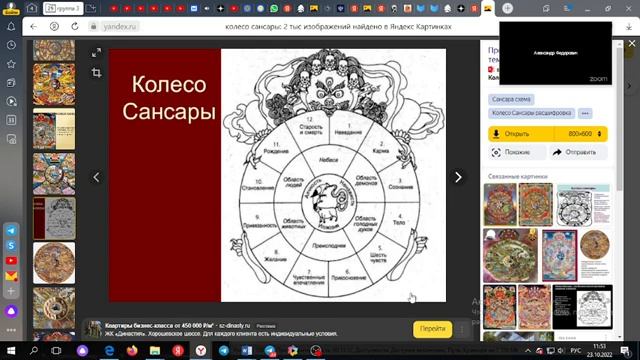This screenshot has height=360, width=640.
Task: Open Telegram from the browser sidebar
Action: (11, 230)
